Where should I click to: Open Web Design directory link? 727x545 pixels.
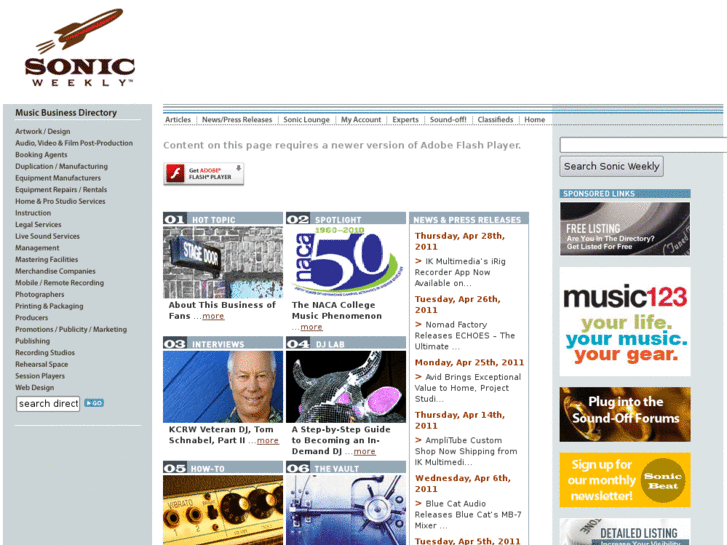[x=34, y=387]
